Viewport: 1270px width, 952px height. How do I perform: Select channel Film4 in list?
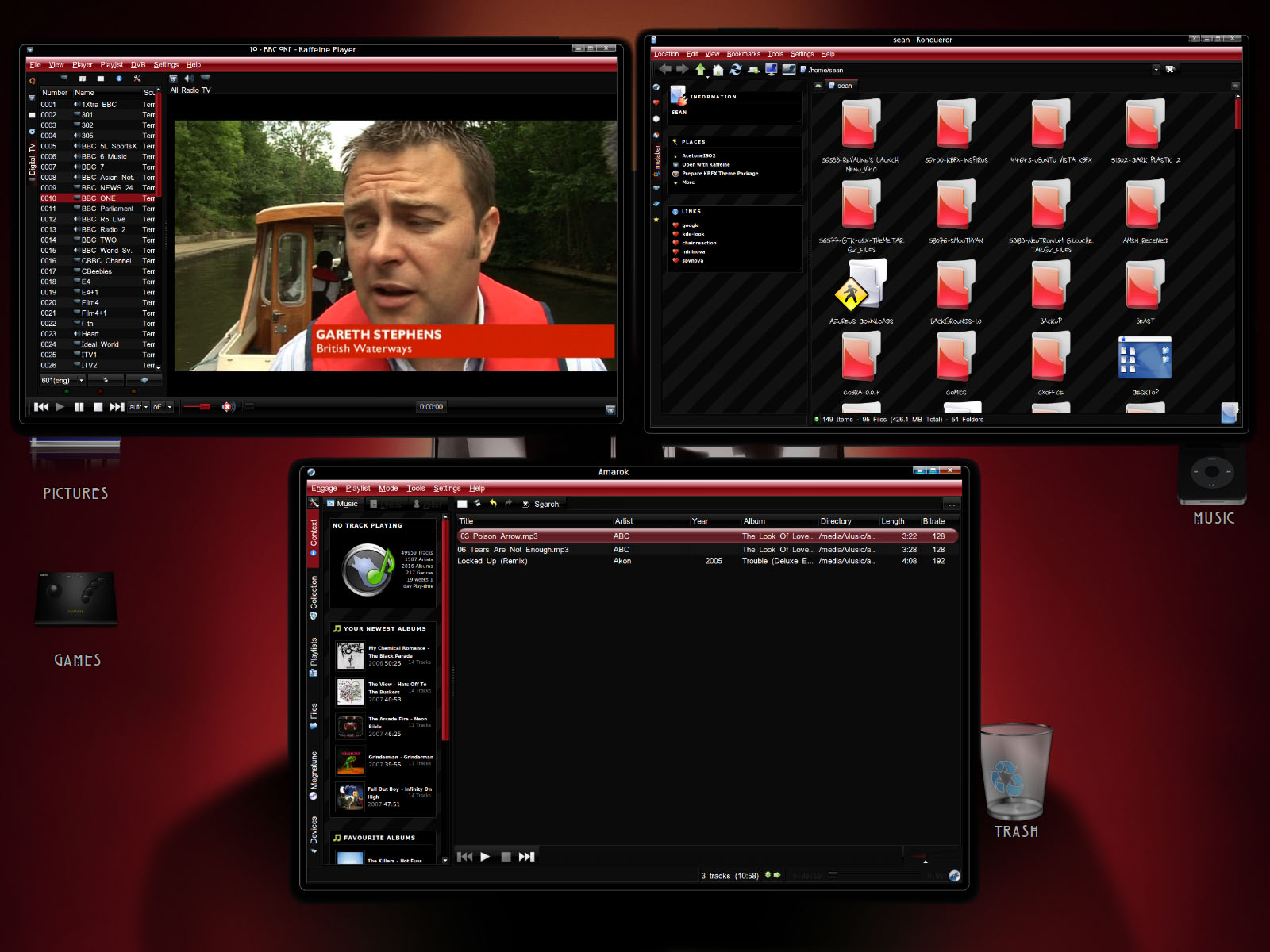tap(97, 303)
